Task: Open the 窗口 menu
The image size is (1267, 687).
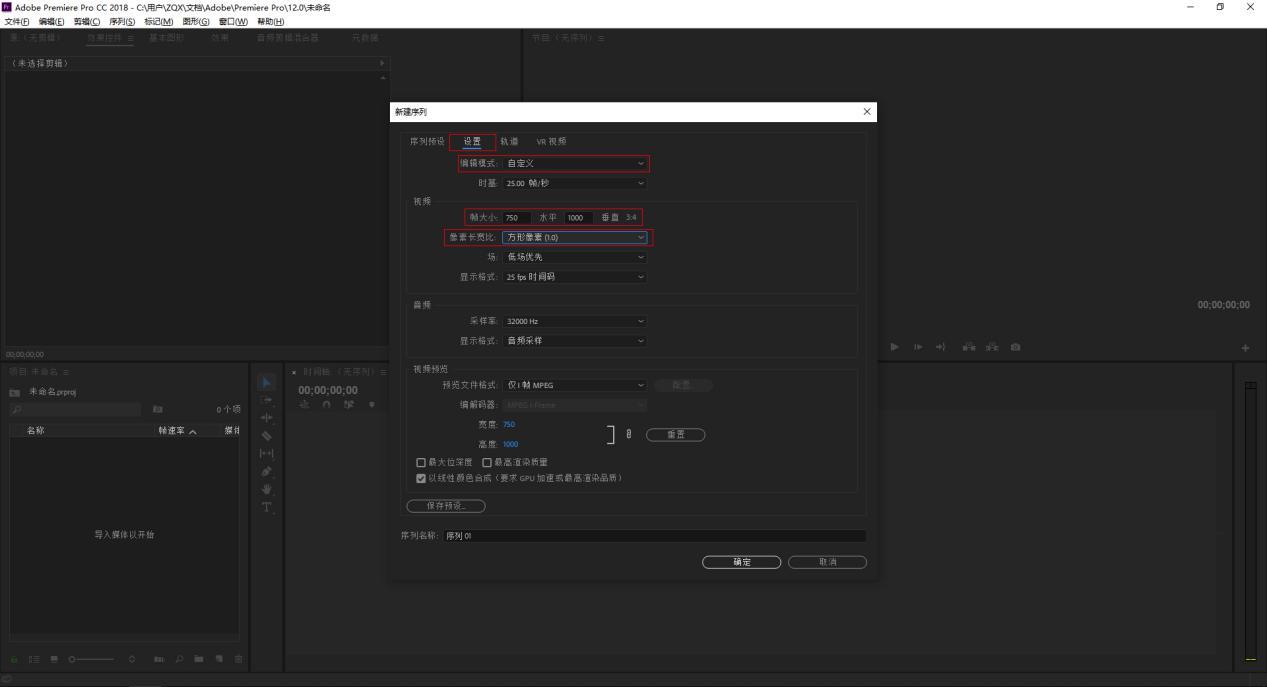Action: tap(233, 21)
